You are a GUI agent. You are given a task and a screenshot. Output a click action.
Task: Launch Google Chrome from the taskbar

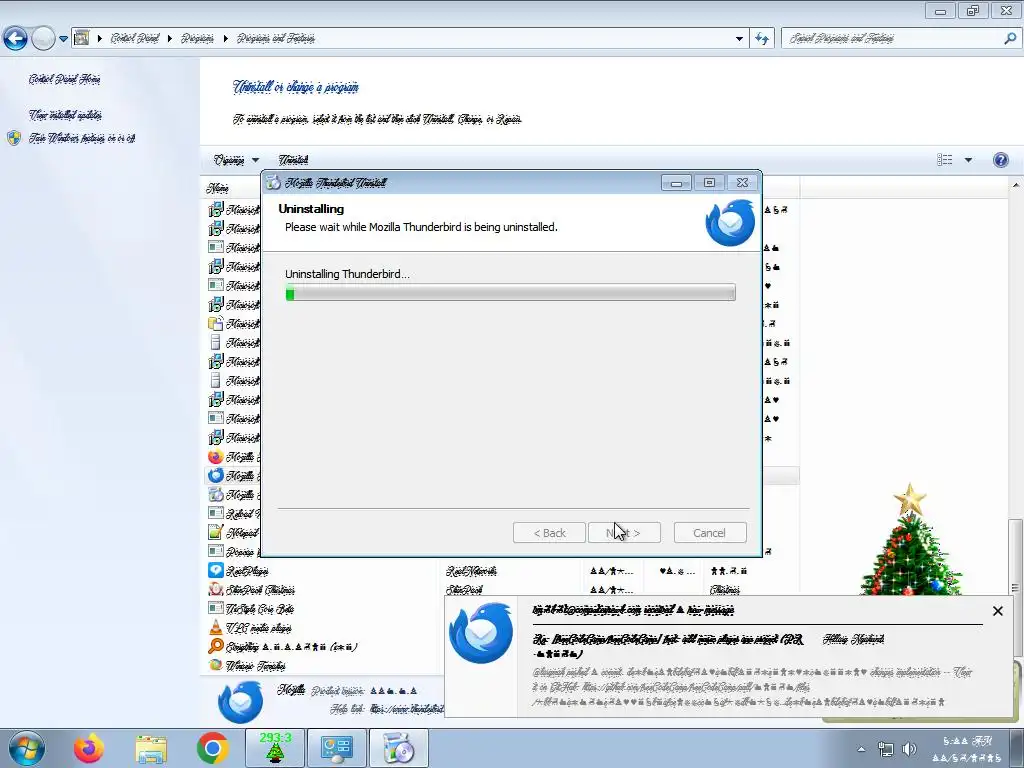pos(212,748)
